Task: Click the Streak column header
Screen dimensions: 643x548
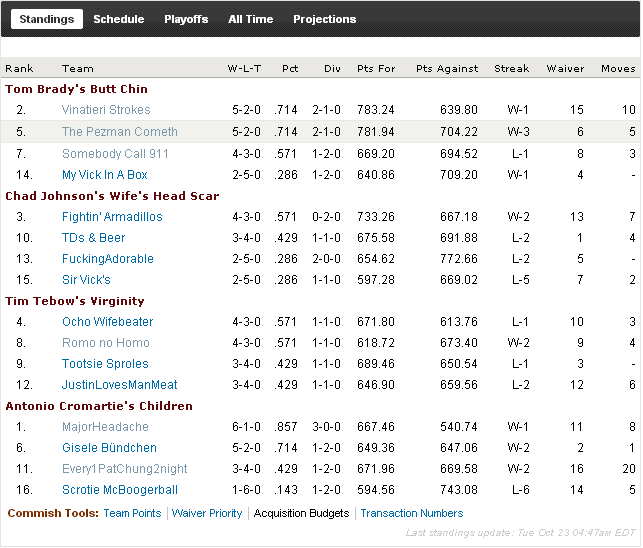Action: (511, 68)
